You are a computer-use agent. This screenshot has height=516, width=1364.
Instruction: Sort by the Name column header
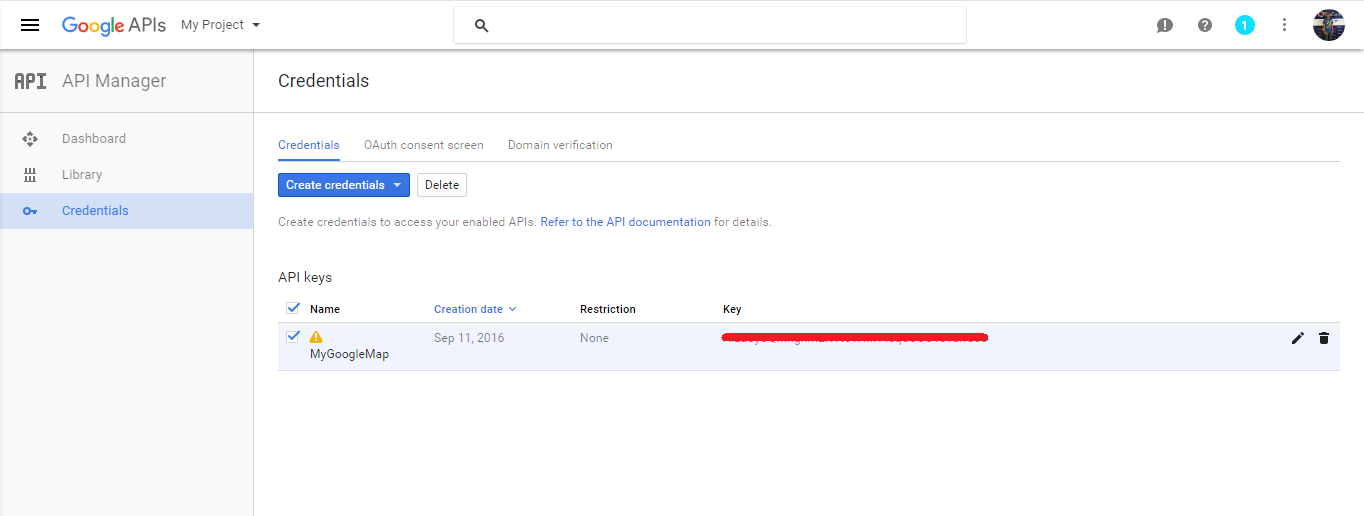325,309
